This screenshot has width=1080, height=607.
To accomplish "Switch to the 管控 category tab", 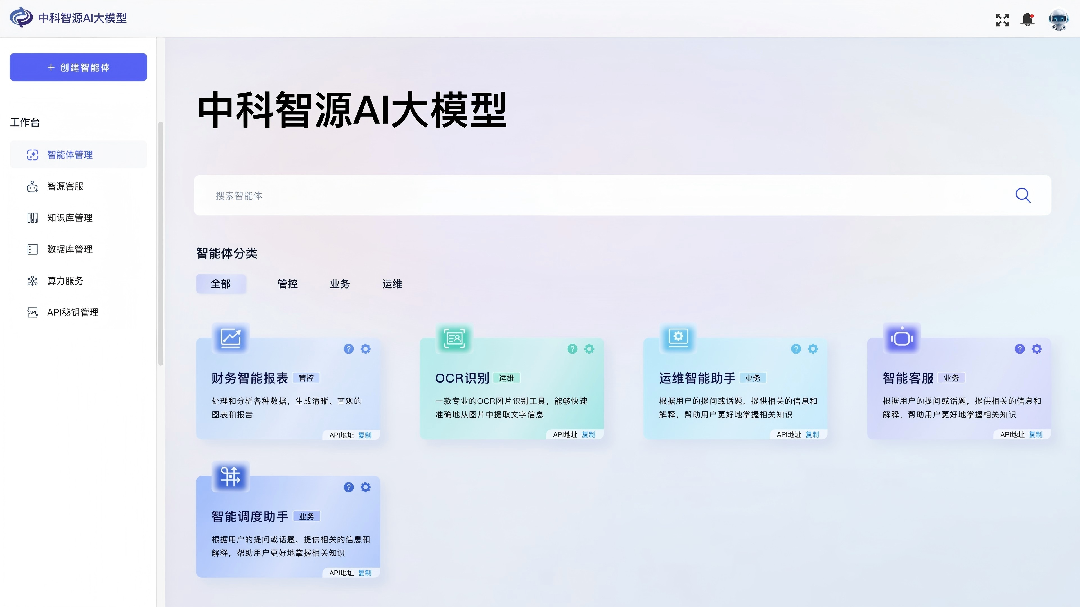I will (287, 284).
